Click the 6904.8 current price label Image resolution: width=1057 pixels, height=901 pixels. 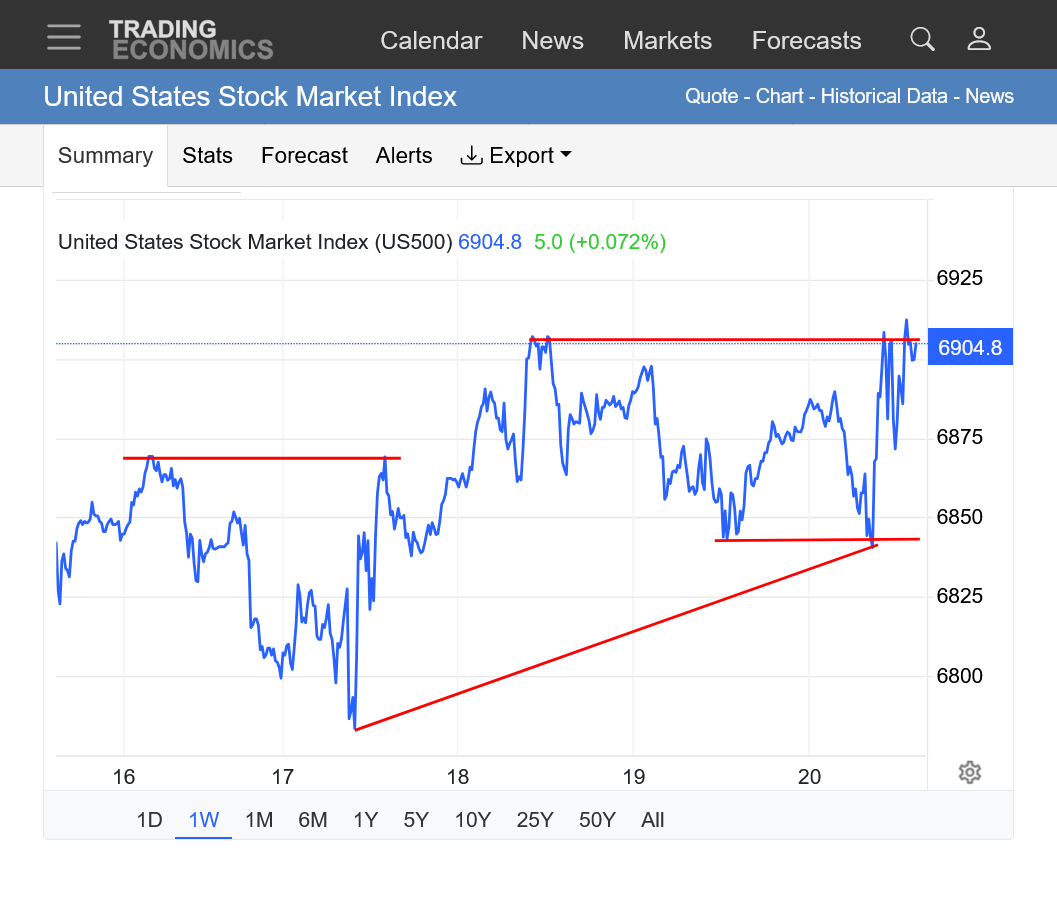(x=969, y=348)
